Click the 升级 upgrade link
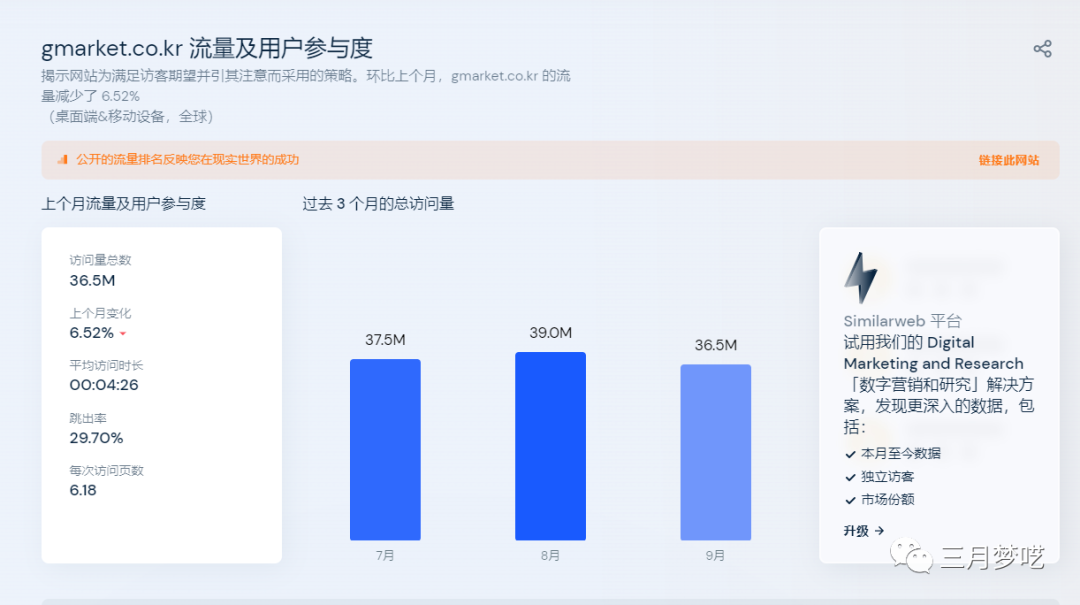 coord(864,531)
